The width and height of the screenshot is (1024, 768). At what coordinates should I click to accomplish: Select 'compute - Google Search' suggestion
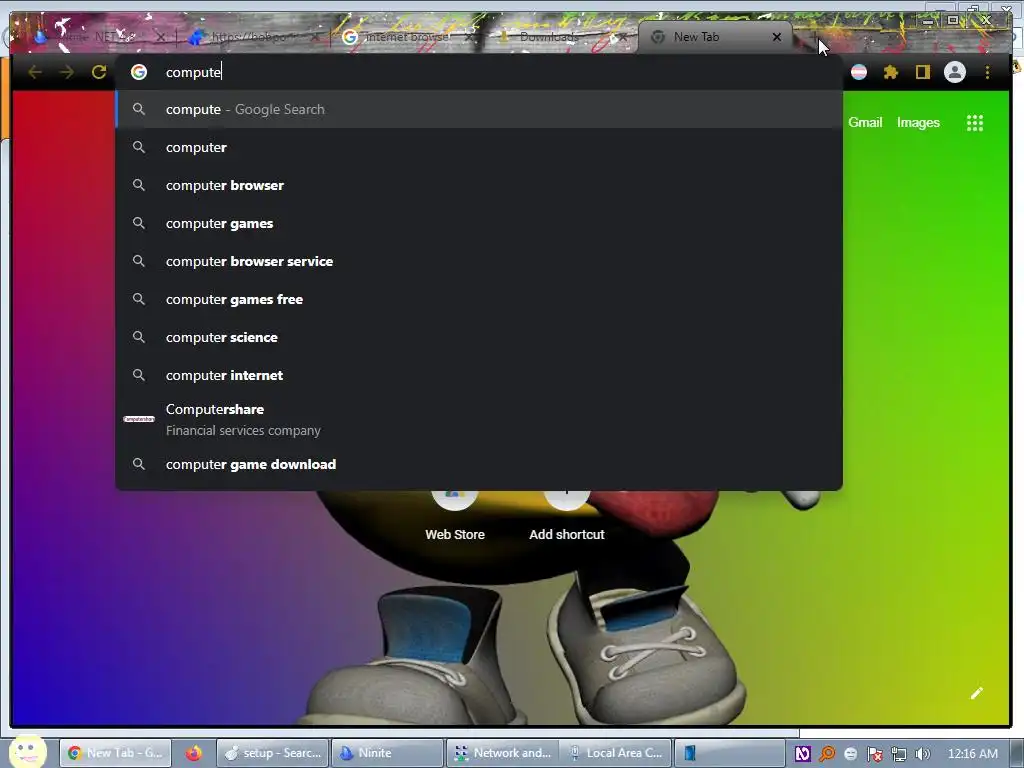(x=479, y=109)
